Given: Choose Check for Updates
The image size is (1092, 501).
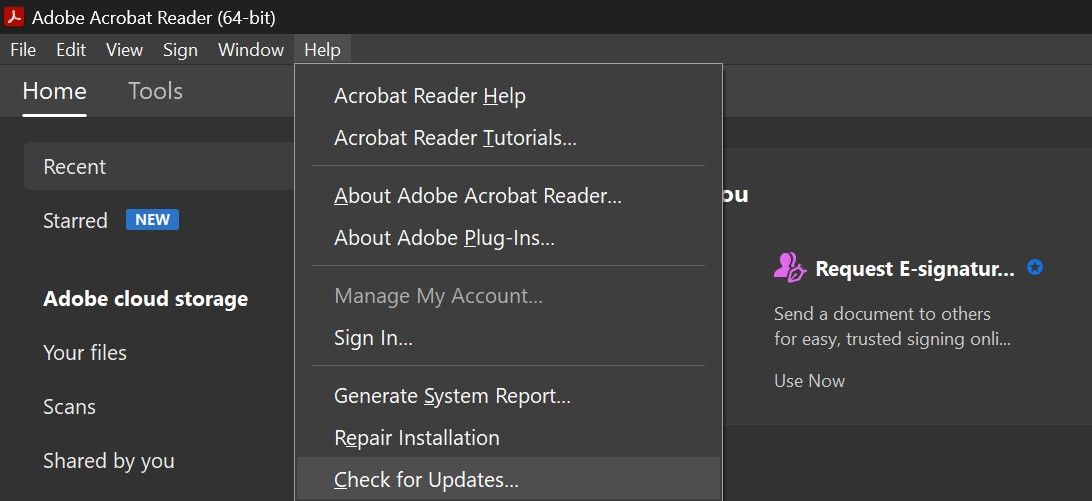Looking at the screenshot, I should (426, 480).
